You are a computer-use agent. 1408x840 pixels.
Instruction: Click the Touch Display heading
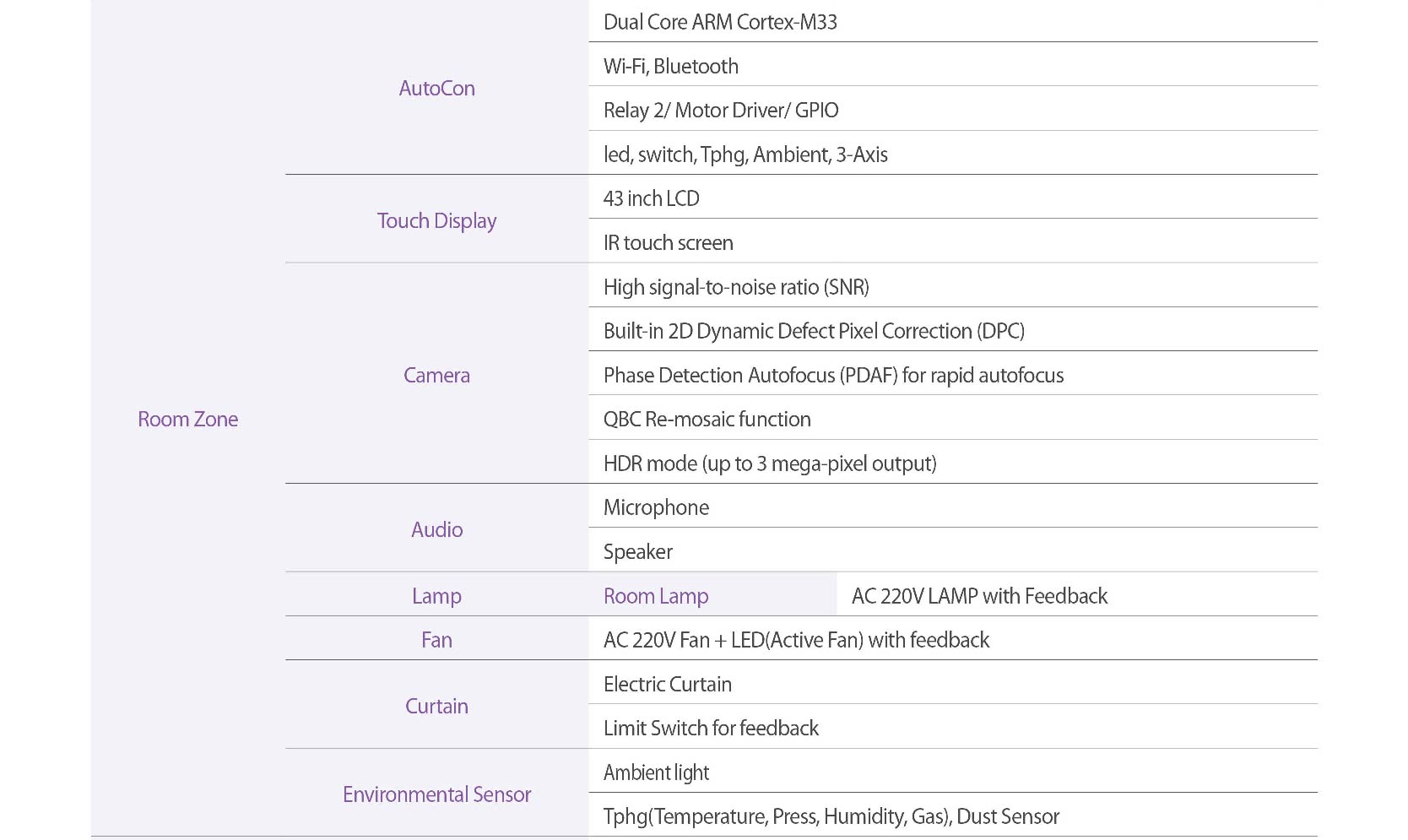[x=436, y=221]
